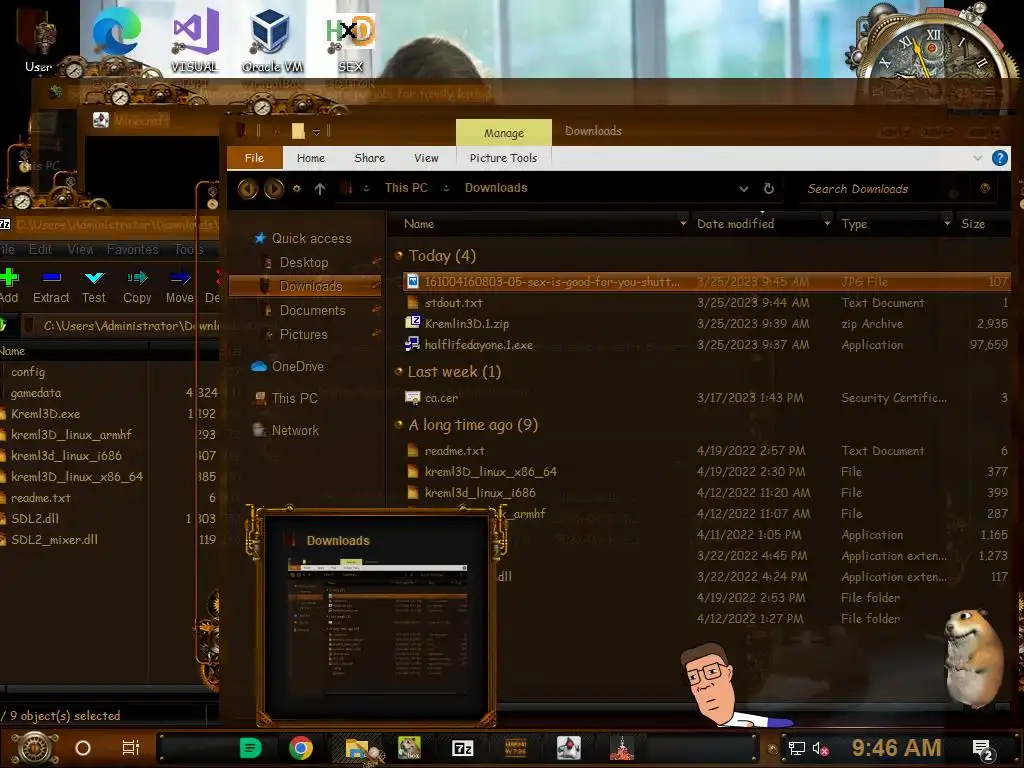This screenshot has height=768, width=1024.
Task: Open the Type column filter dropdown
Action: coord(947,223)
